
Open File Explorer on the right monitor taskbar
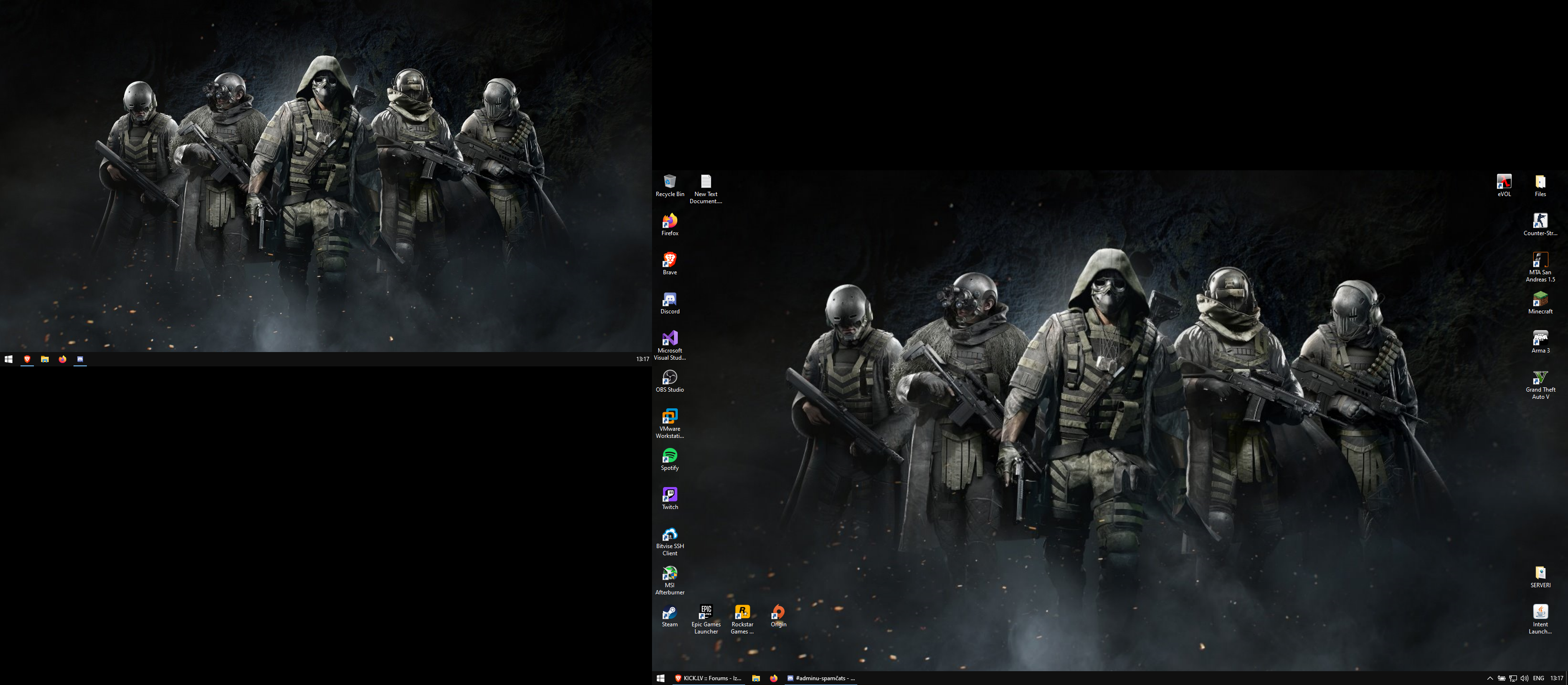click(756, 678)
